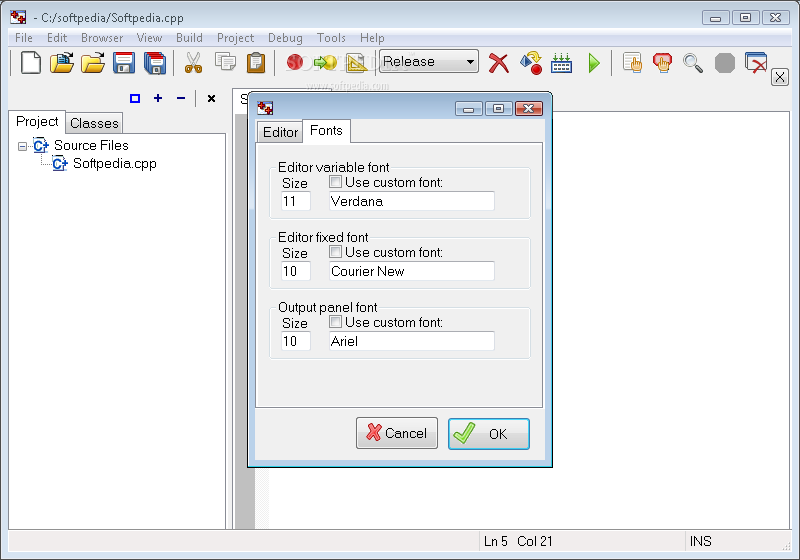Image resolution: width=800 pixels, height=560 pixels.
Task: Open the File menu
Action: click(x=23, y=38)
